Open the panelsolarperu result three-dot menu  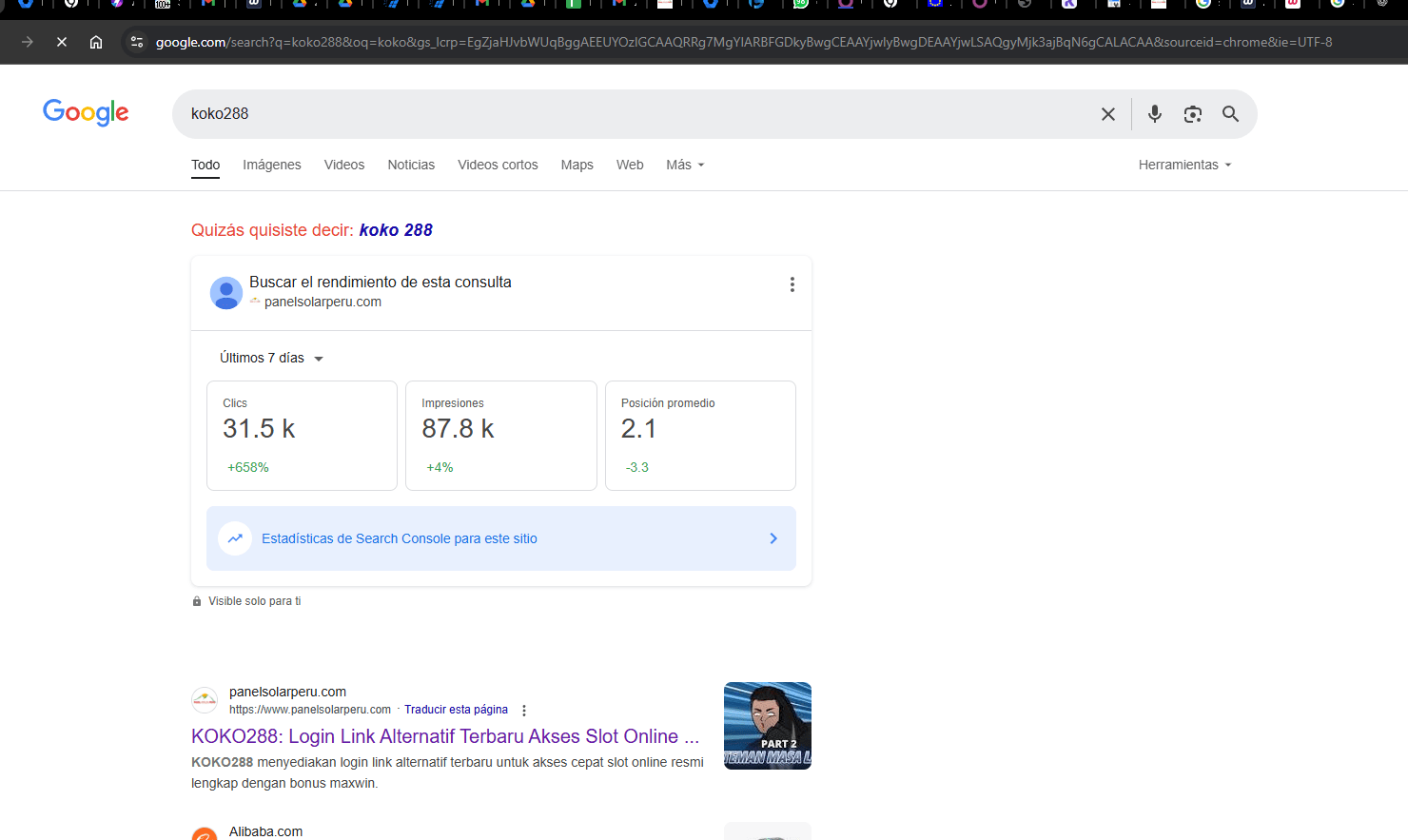524,711
